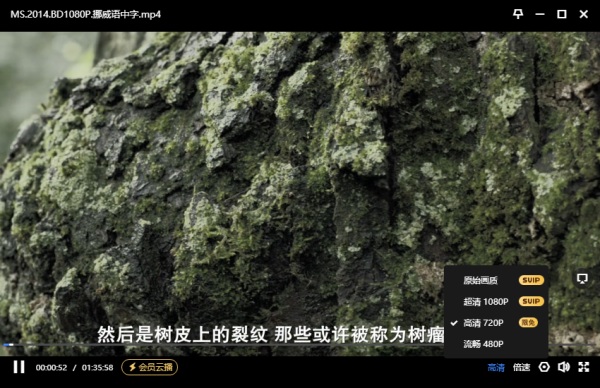Pin the player window on top
The image size is (600, 388).
point(518,14)
